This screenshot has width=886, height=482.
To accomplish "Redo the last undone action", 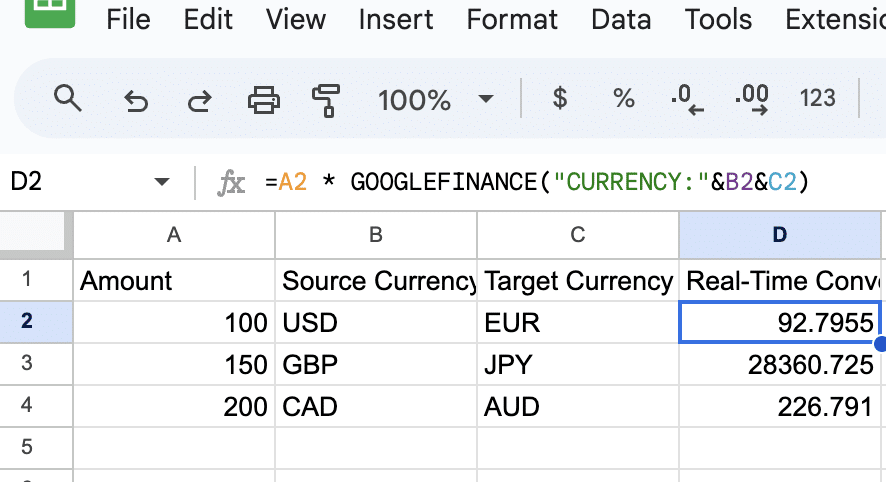I will pos(199,102).
